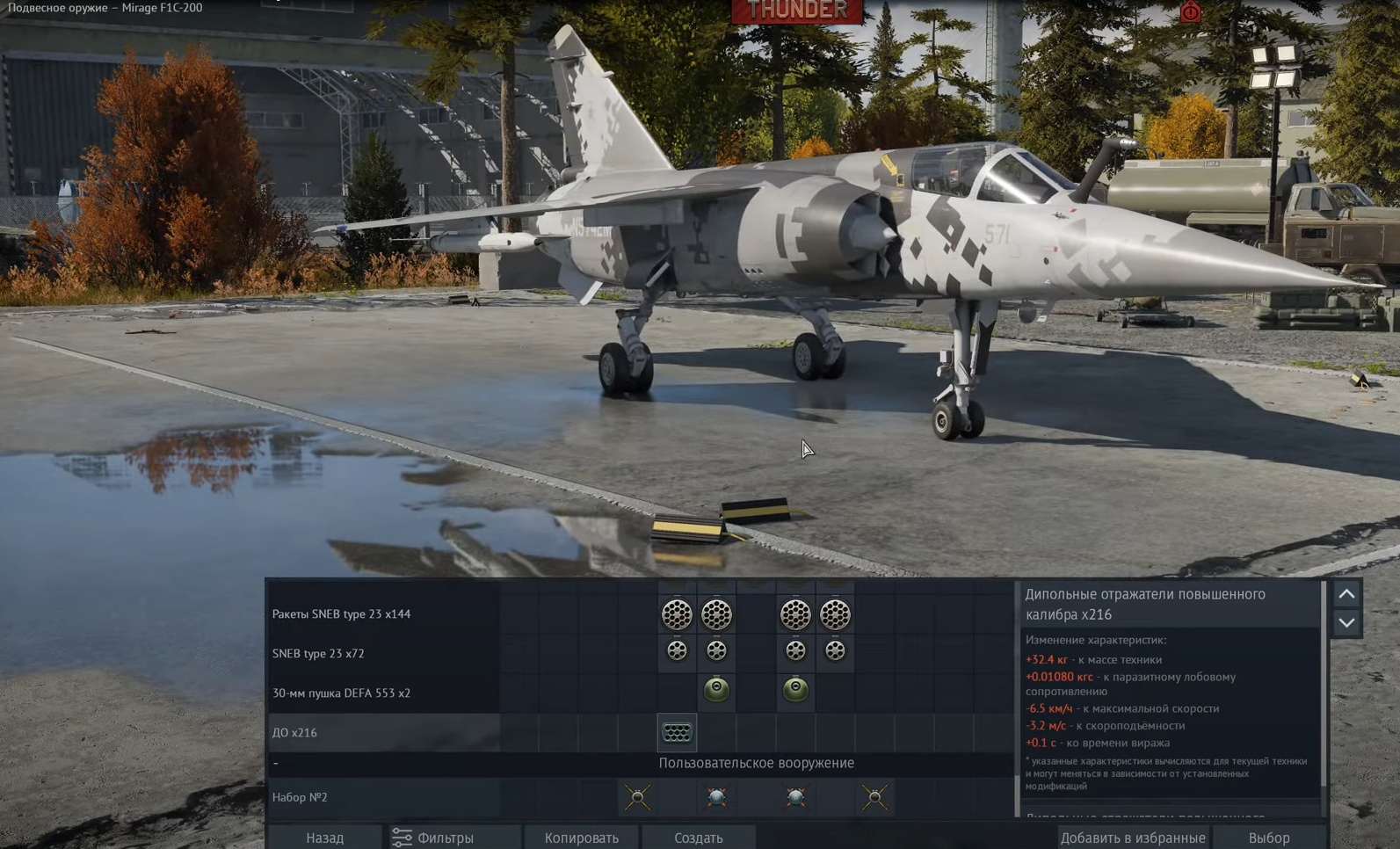Image resolution: width=1400 pixels, height=849 pixels.
Task: Click the Пользовательское вооружение header
Action: pyautogui.click(x=757, y=763)
